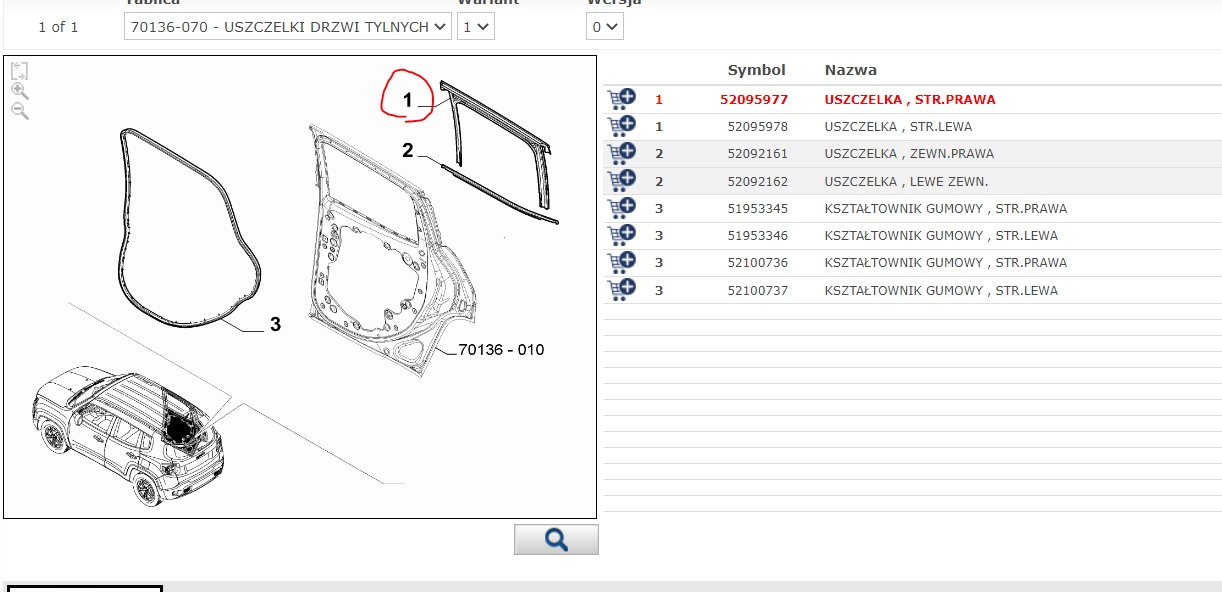Open the 70136 - 010 diagram reference
Screen dimensions: 1222x592
(501, 350)
